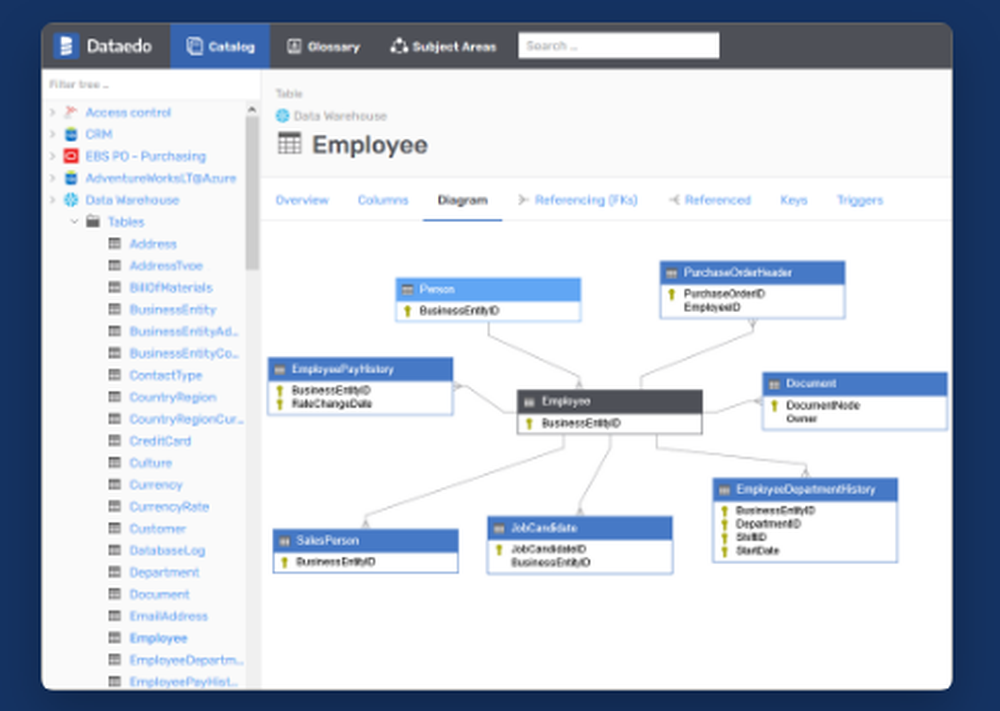Switch to the Referencing (FKs) tab

pos(578,200)
